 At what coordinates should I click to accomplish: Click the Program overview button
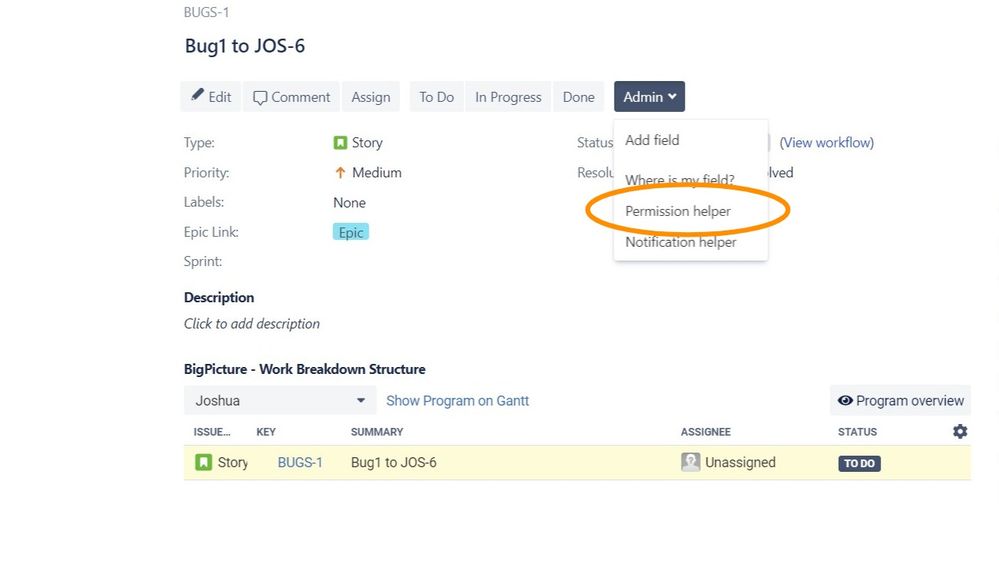(900, 401)
